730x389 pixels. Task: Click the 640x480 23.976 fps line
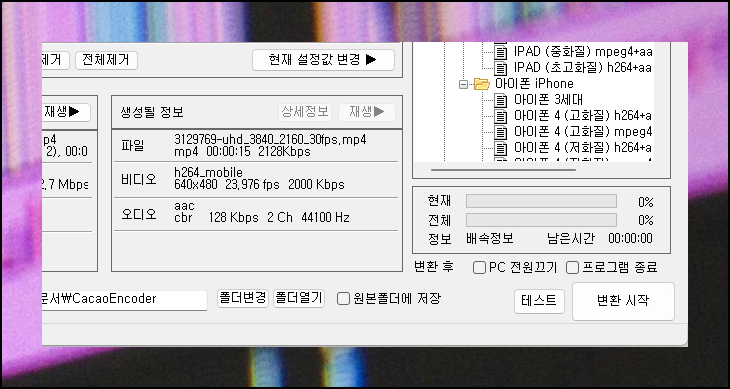click(x=259, y=185)
